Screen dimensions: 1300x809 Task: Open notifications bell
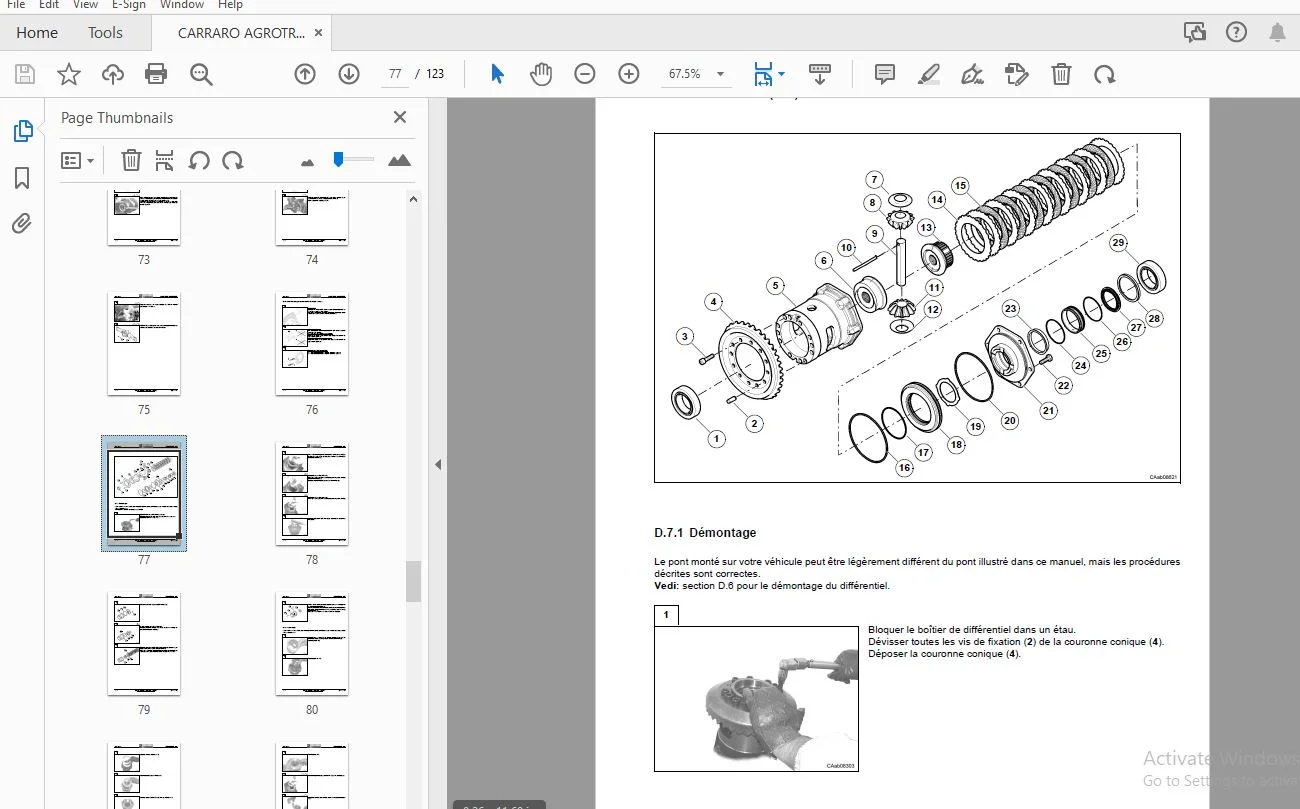(1277, 32)
